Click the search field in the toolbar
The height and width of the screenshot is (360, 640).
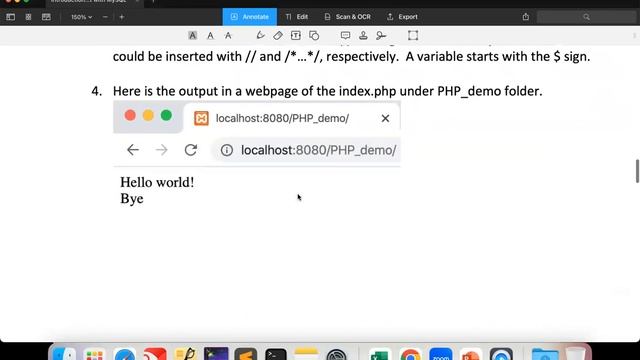[586, 17]
